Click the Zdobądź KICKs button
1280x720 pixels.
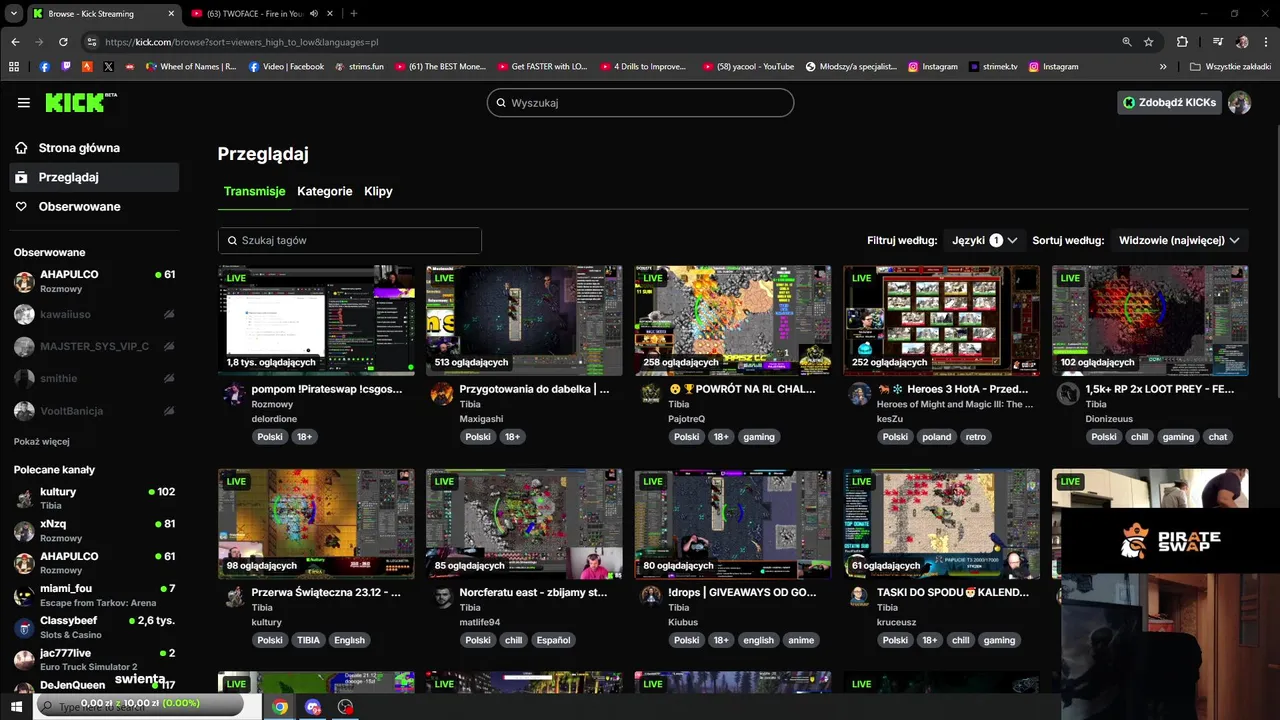1169,103
